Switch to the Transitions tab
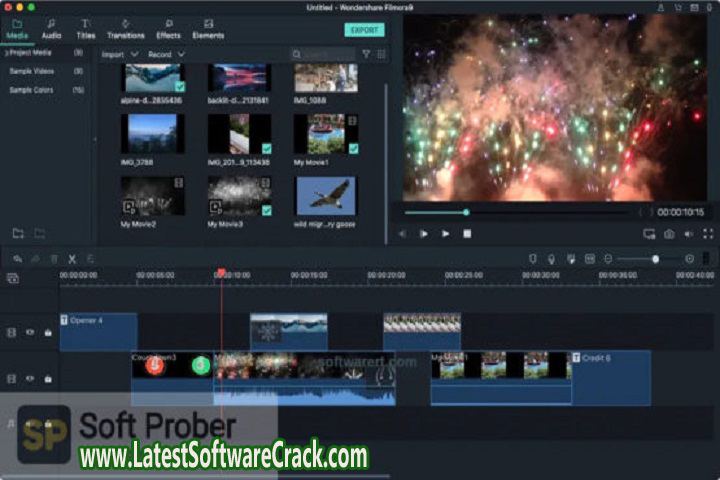This screenshot has height=480, width=720. [125, 29]
